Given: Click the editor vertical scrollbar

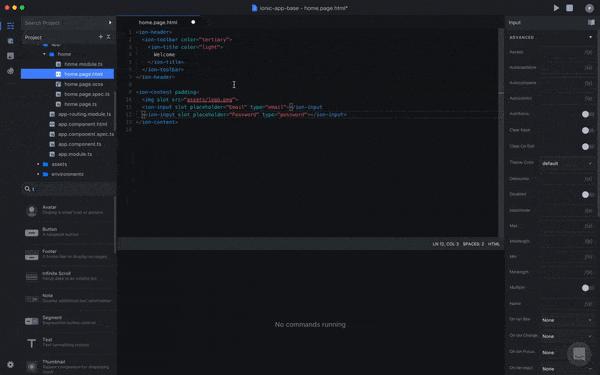Looking at the screenshot, I should 501,132.
